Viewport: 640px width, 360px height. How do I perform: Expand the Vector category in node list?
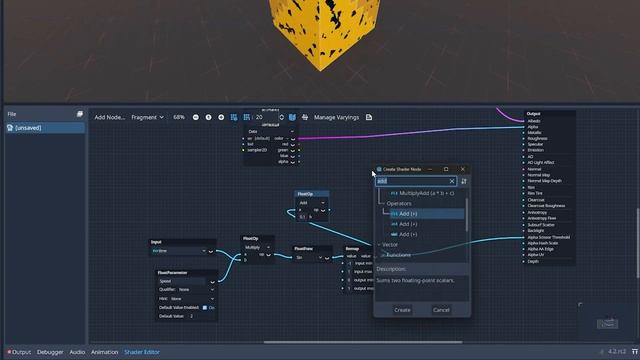tap(379, 244)
